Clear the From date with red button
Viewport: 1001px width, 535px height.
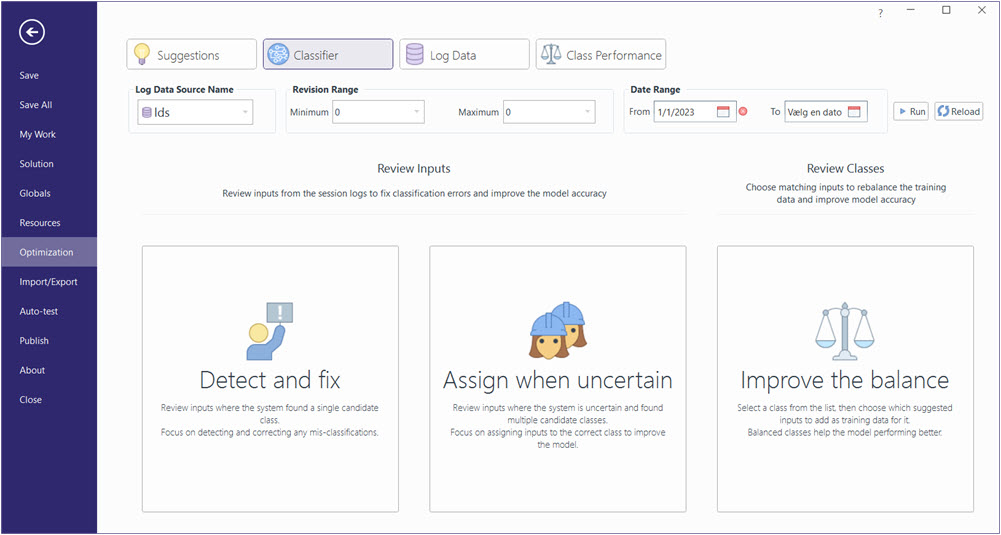[x=743, y=112]
